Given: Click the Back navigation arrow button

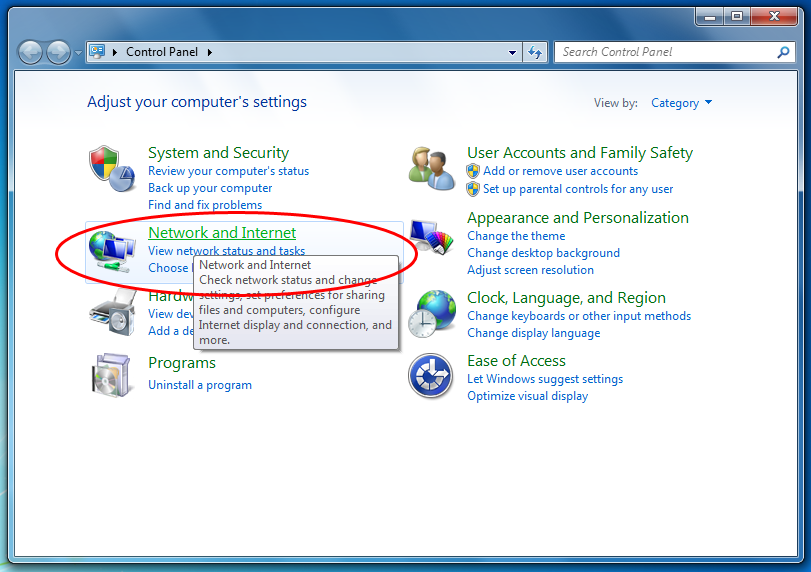Looking at the screenshot, I should pyautogui.click(x=31, y=52).
